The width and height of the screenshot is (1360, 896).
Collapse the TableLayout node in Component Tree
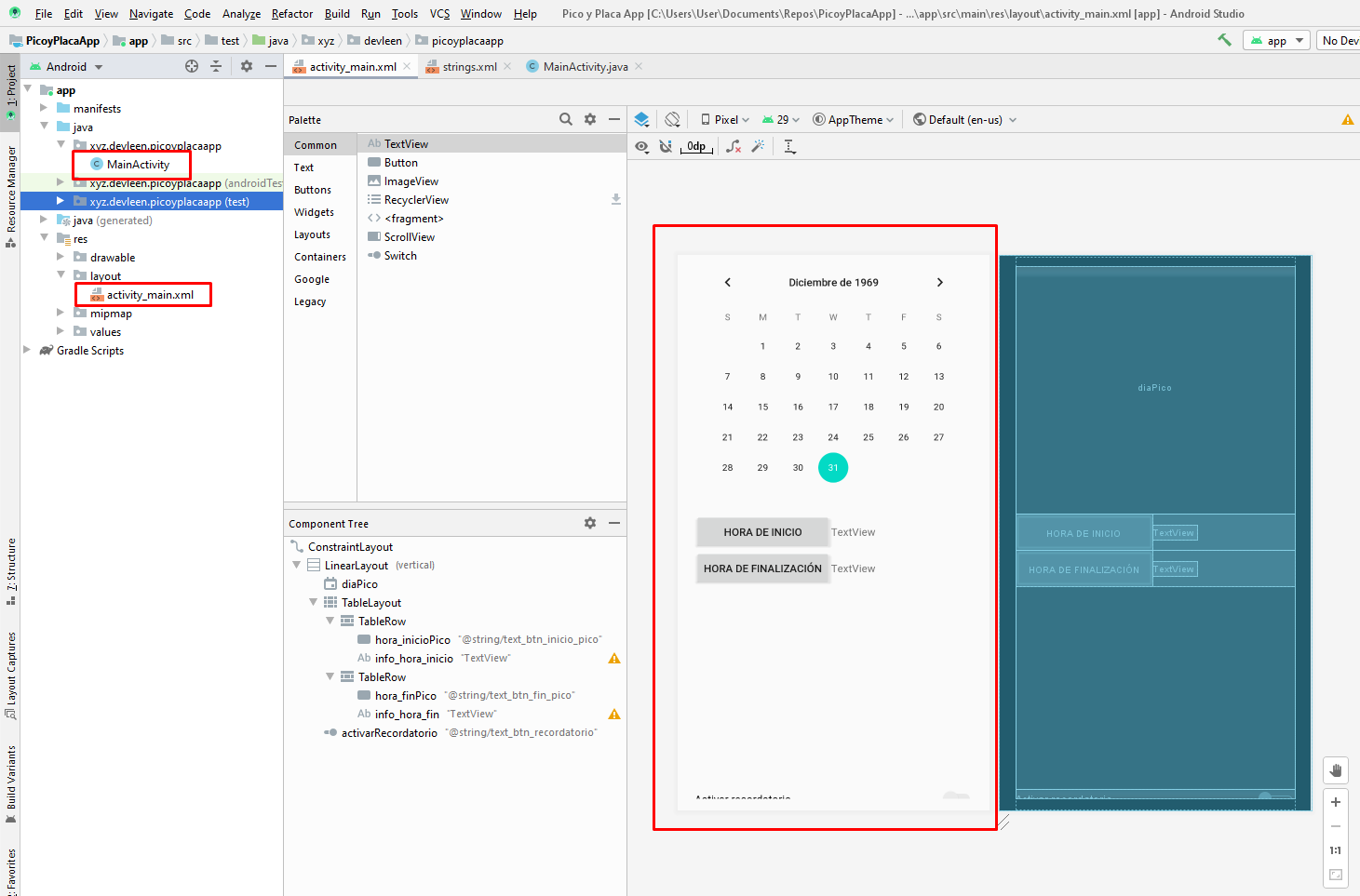[313, 602]
